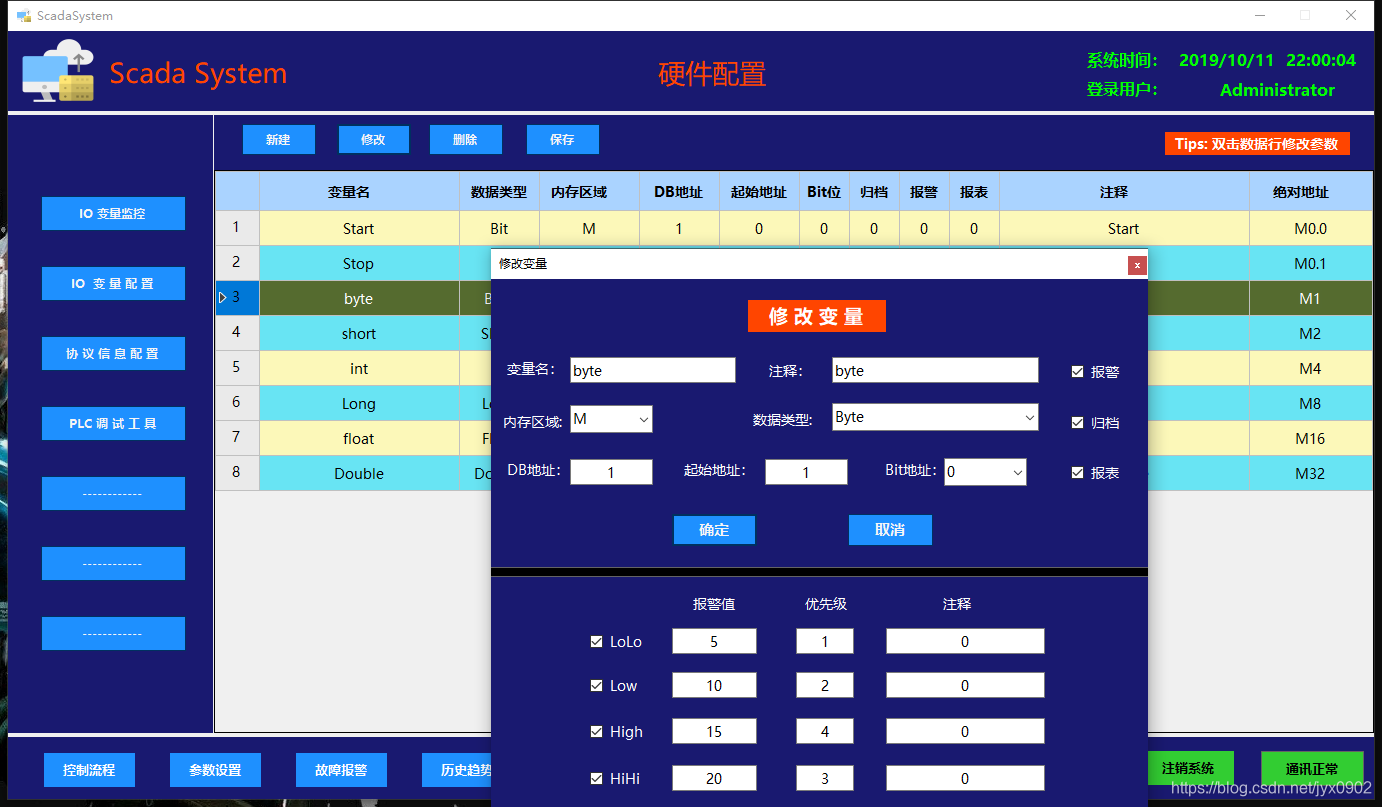The height and width of the screenshot is (807, 1382).
Task: Select the Long variable name cell
Action: coord(359,403)
